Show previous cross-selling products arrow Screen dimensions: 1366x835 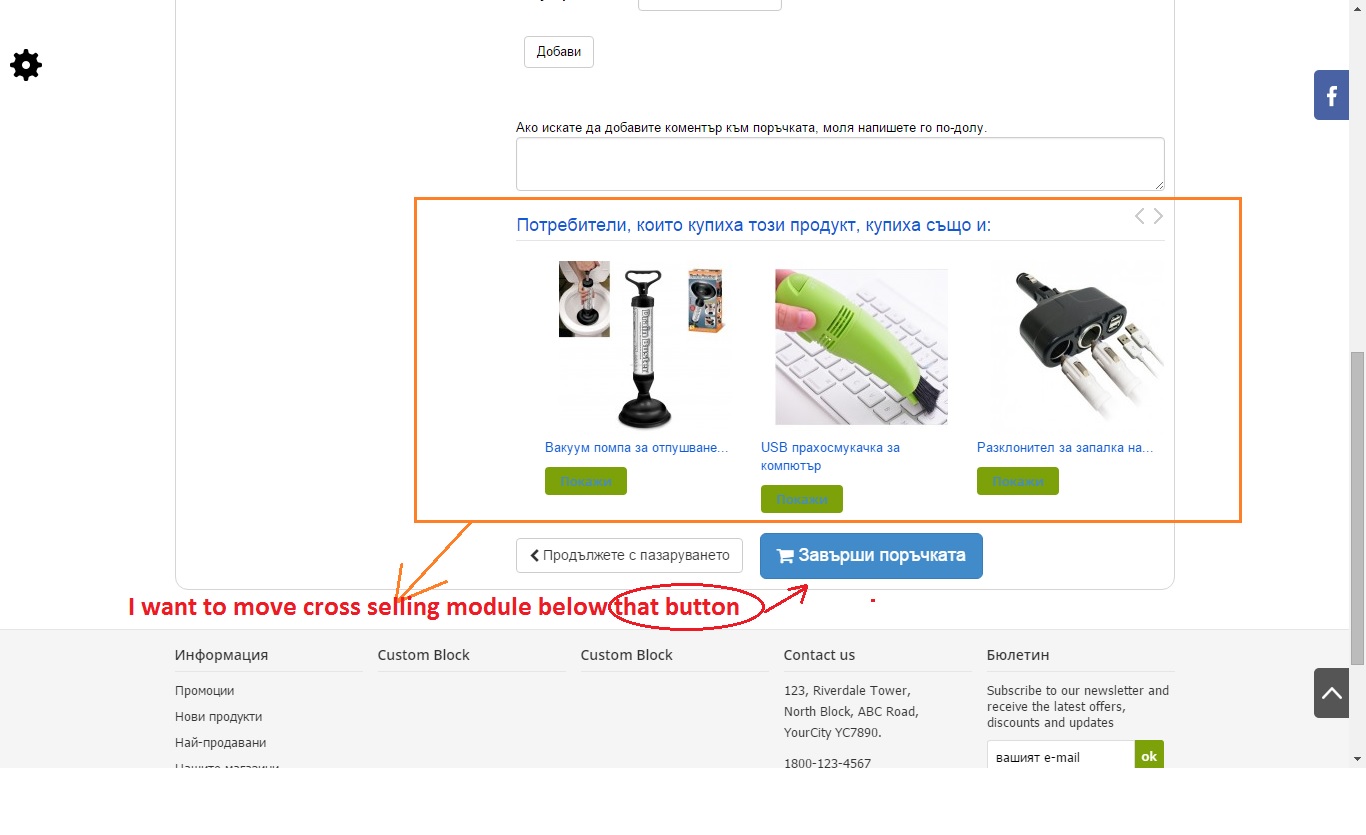click(1139, 216)
